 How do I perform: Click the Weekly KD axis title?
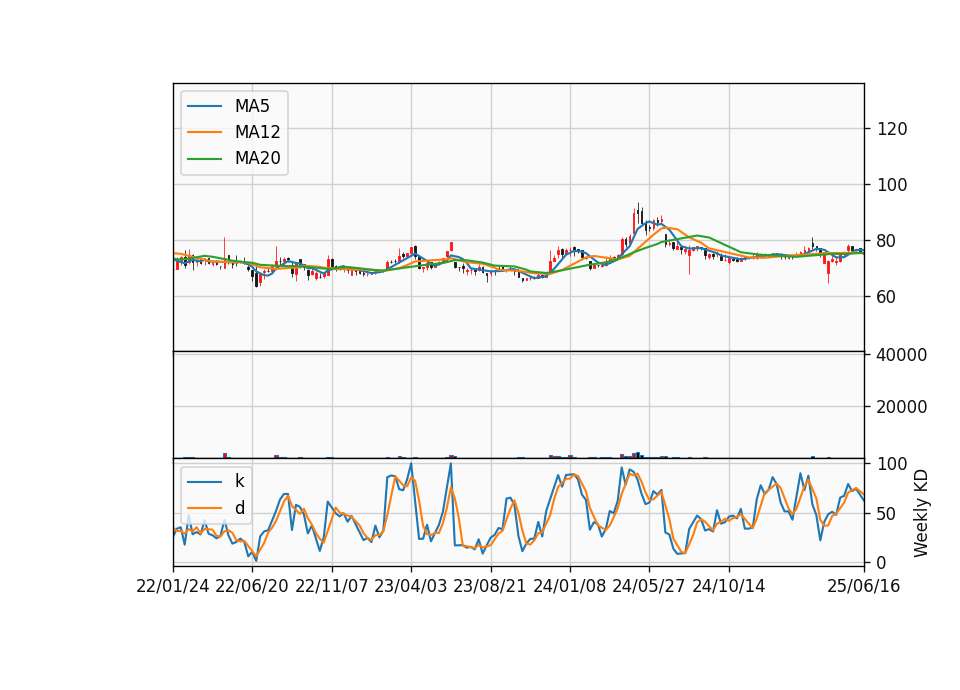point(921,513)
